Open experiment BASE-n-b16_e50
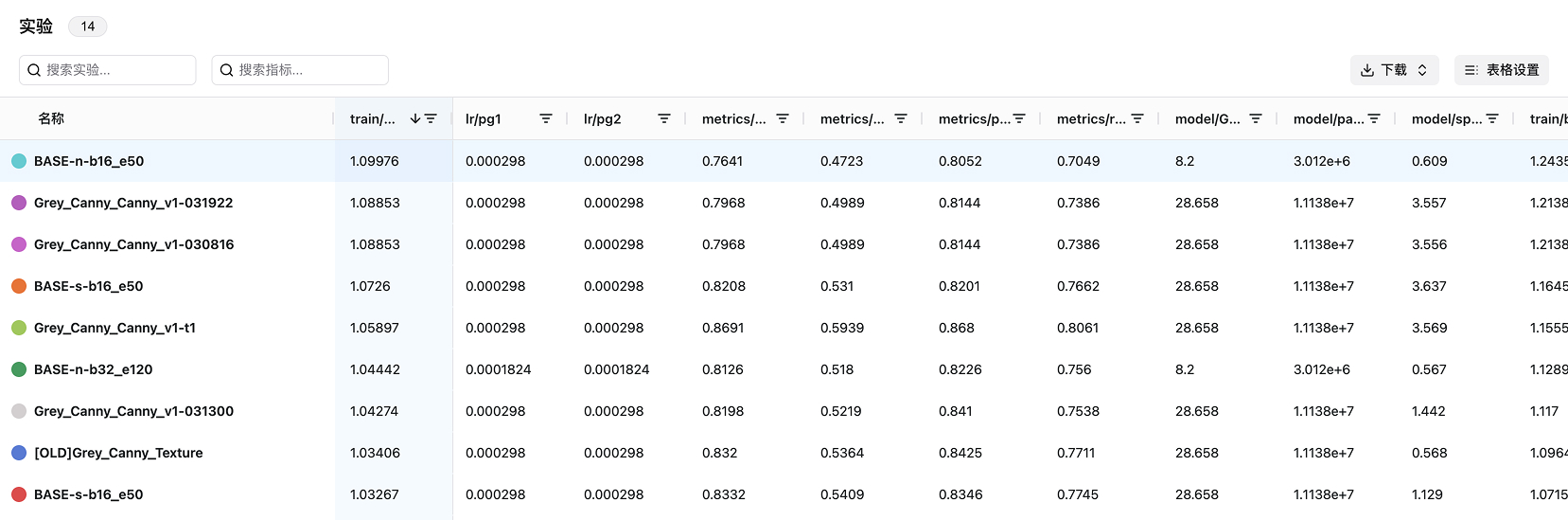 [89, 161]
